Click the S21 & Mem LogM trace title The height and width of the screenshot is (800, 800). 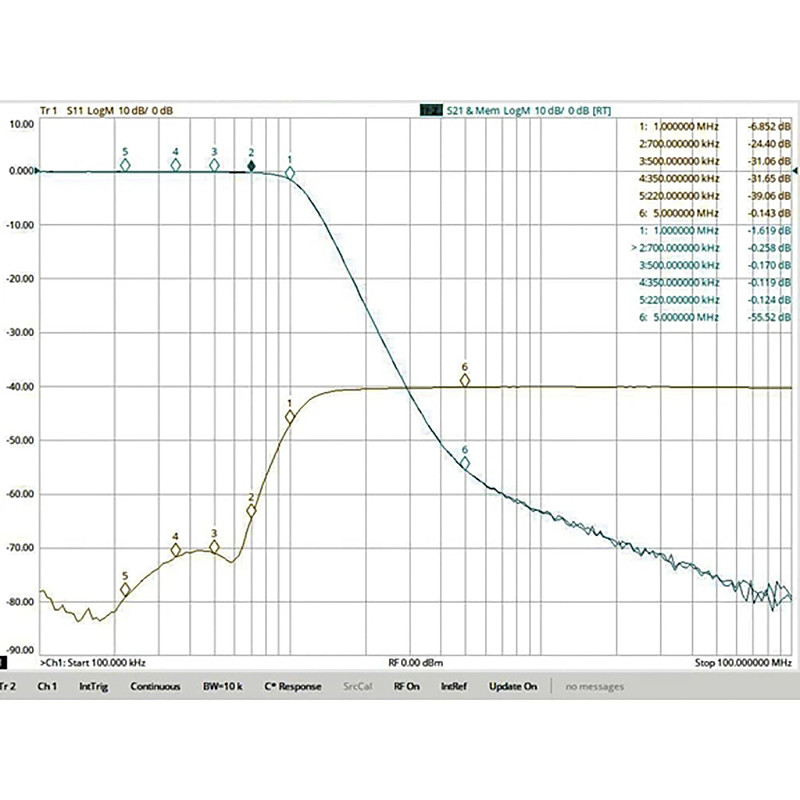529,110
